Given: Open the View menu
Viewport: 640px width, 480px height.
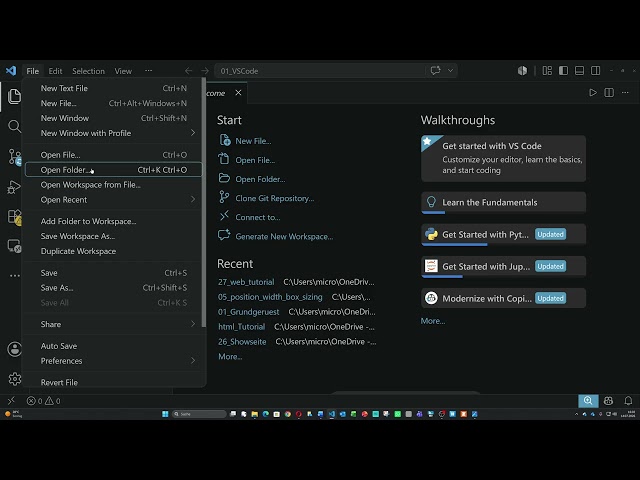Looking at the screenshot, I should 123,71.
